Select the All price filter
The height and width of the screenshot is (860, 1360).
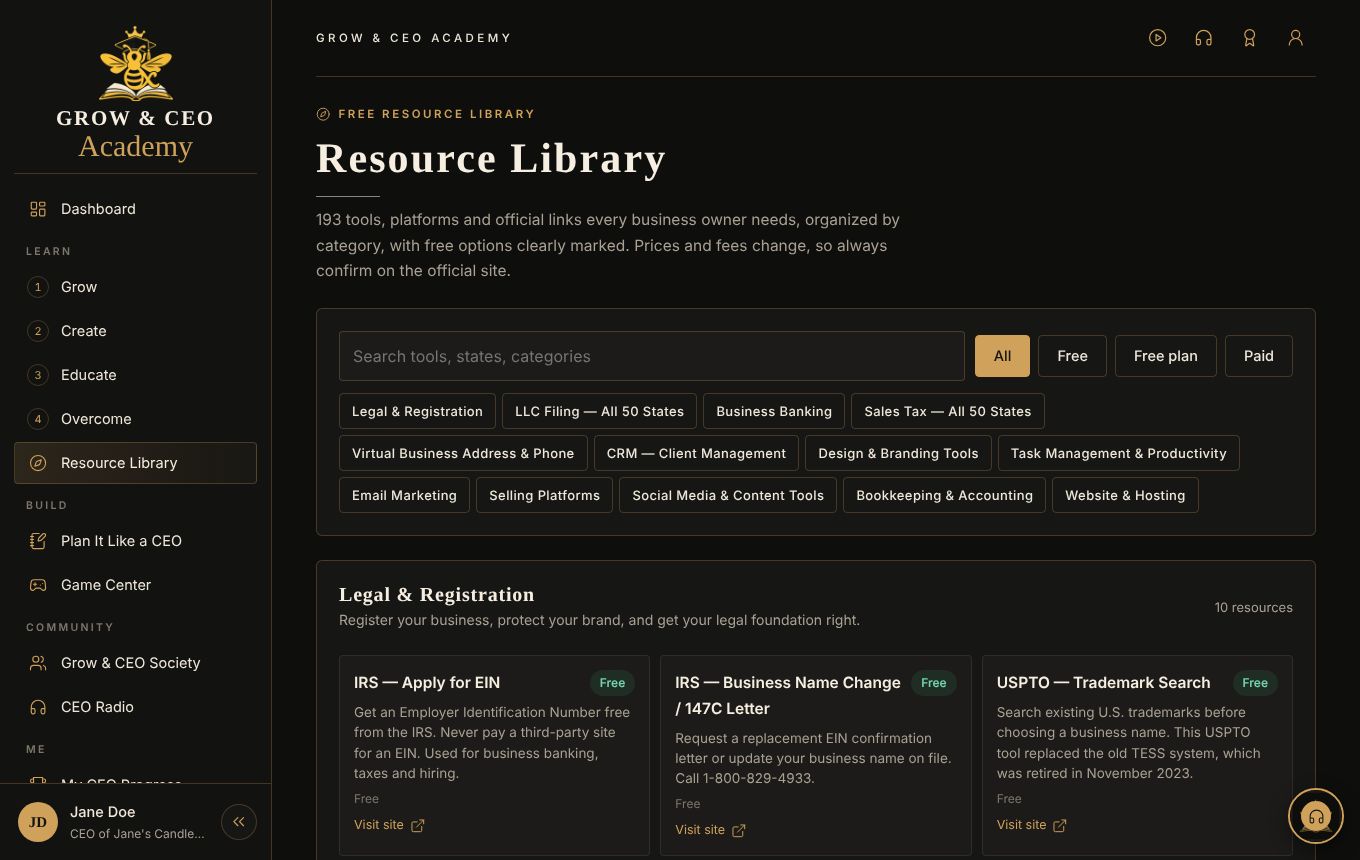pos(1002,356)
